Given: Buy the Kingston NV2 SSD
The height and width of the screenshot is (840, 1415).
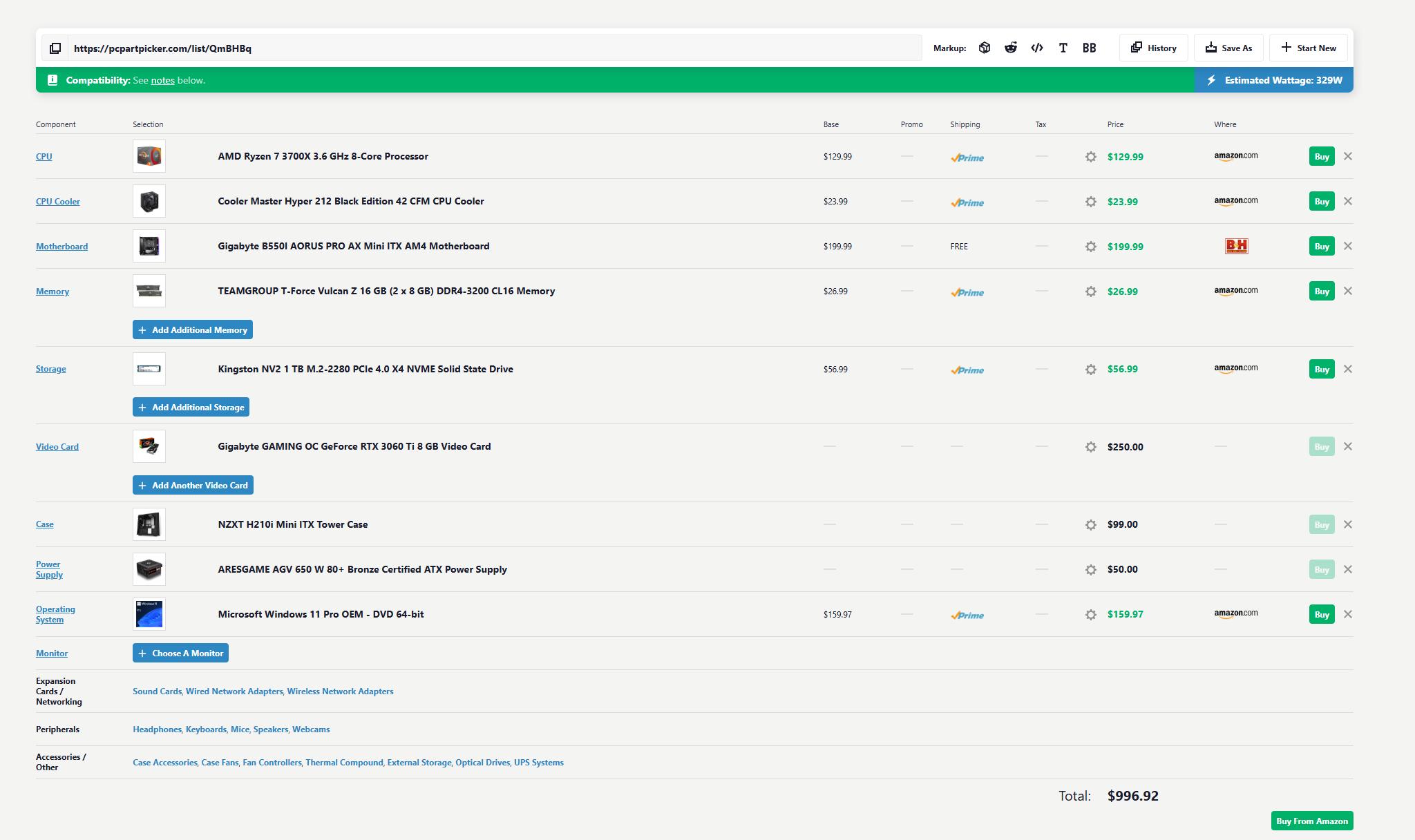Looking at the screenshot, I should click(1322, 369).
